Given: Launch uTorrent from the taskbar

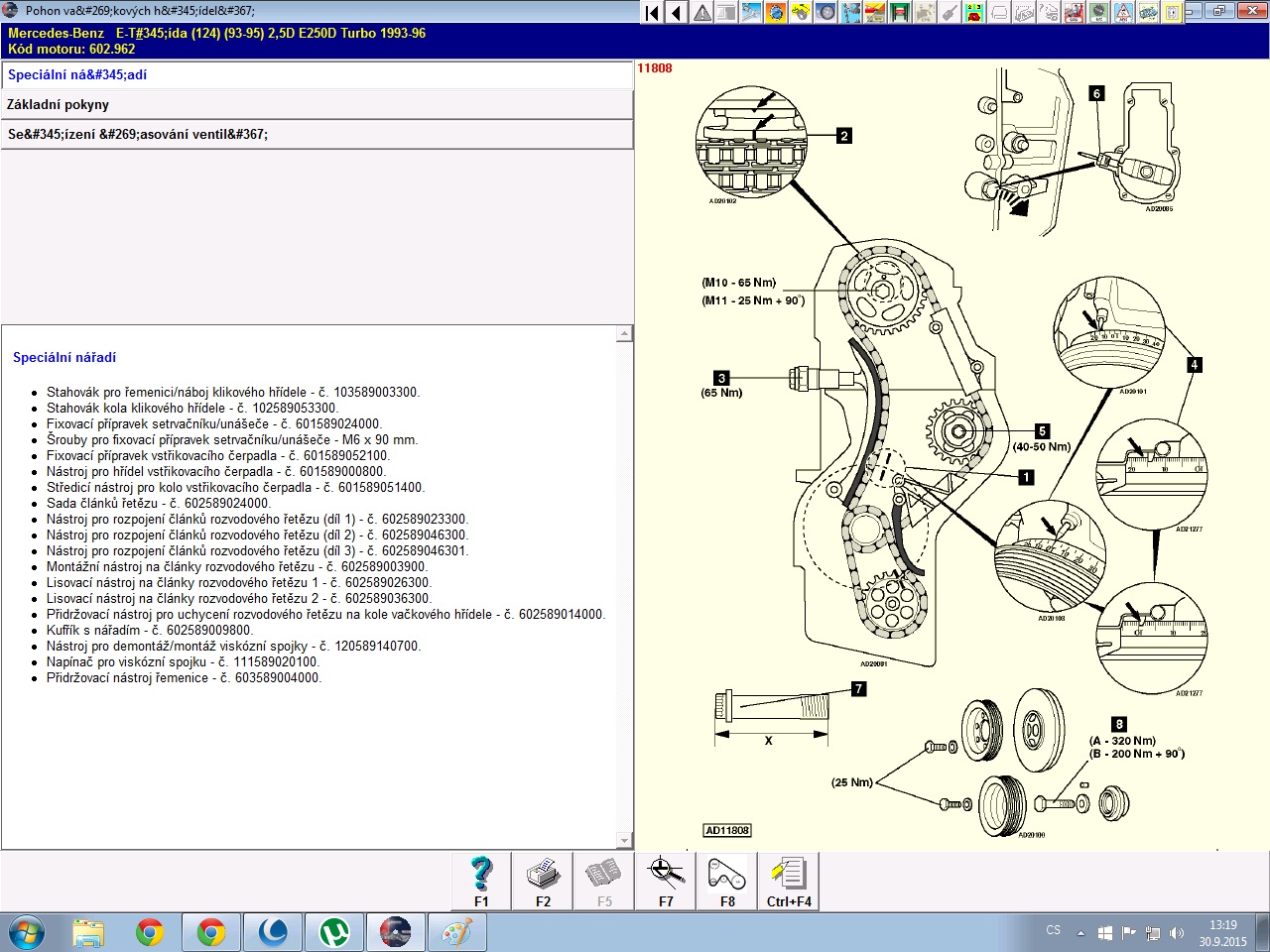Looking at the screenshot, I should [x=334, y=933].
